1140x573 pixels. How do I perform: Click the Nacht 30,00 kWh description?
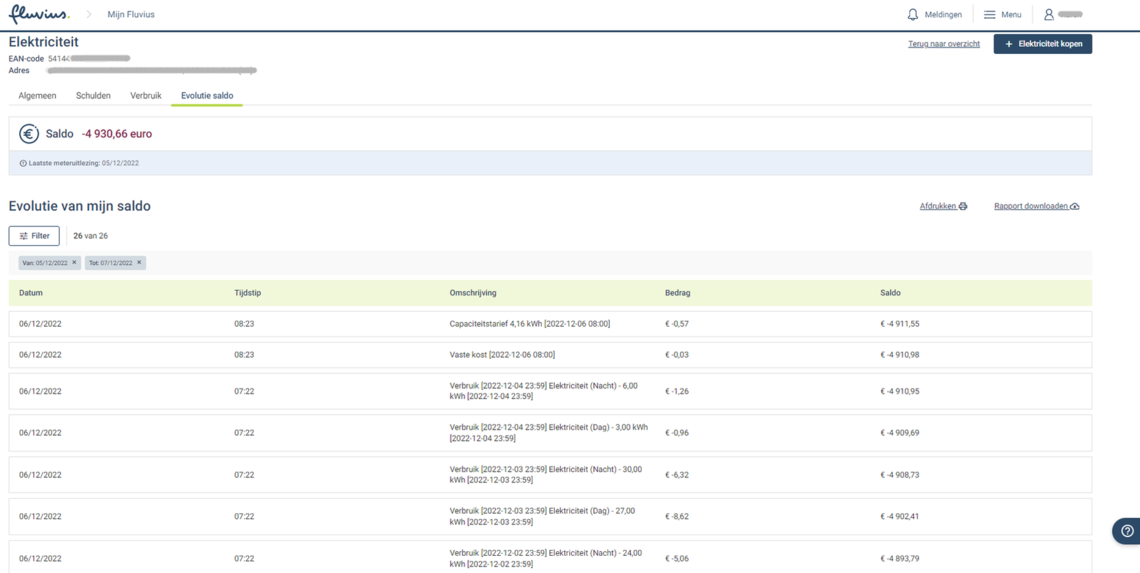pos(546,475)
